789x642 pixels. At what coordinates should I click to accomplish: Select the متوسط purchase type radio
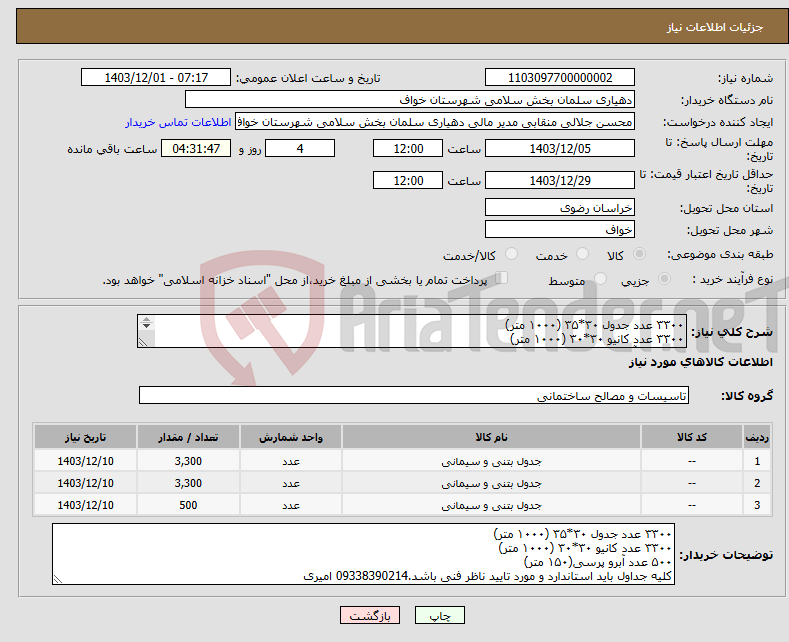600,279
